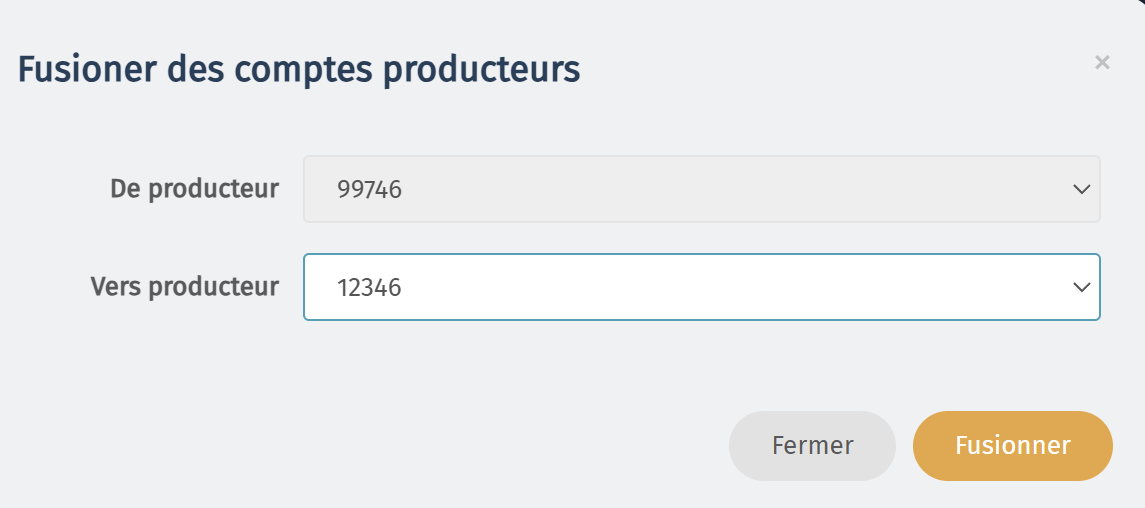Open the De producteur select box
The width and height of the screenshot is (1145, 508).
pos(702,189)
